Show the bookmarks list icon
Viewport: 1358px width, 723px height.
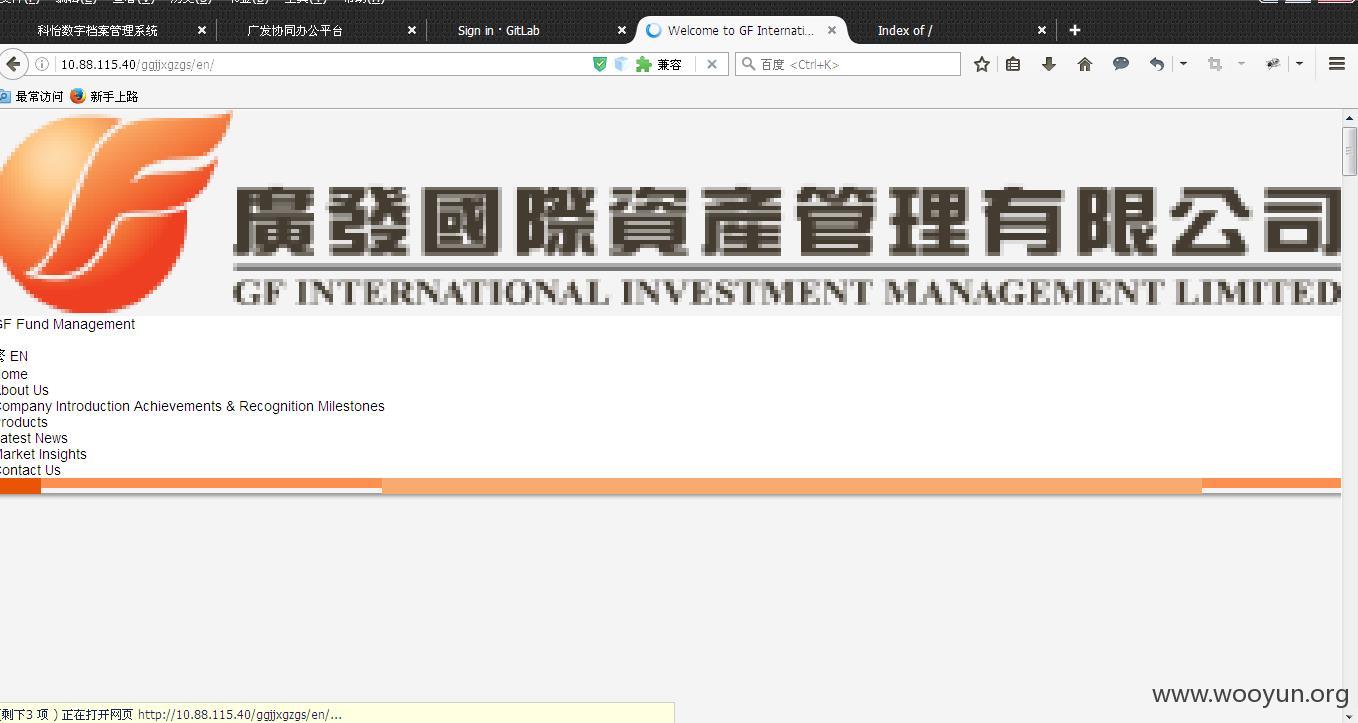coord(1013,64)
